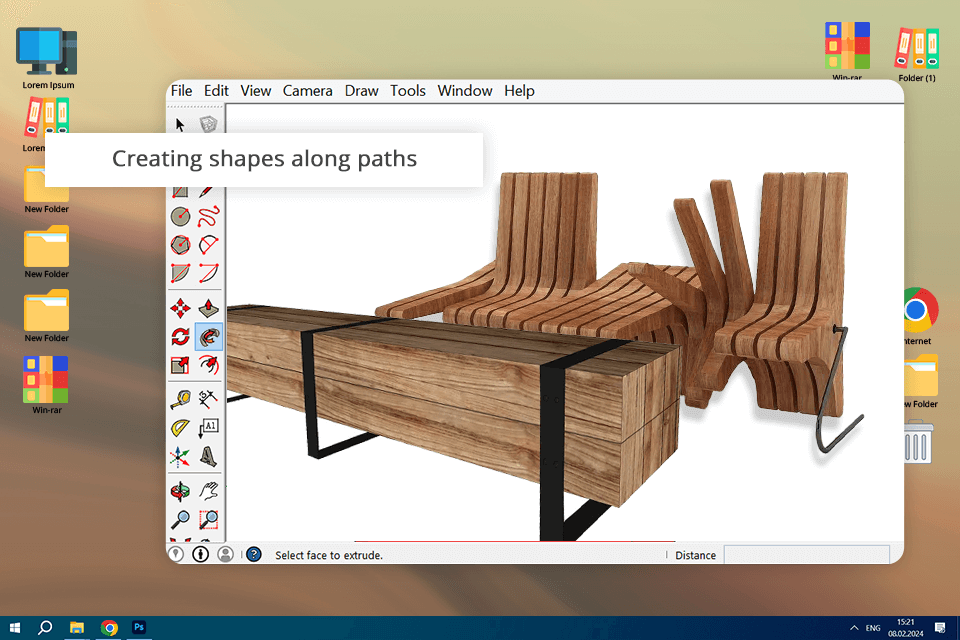Choose the Zoom Window tool
Screen dimensions: 960x640
point(209,519)
